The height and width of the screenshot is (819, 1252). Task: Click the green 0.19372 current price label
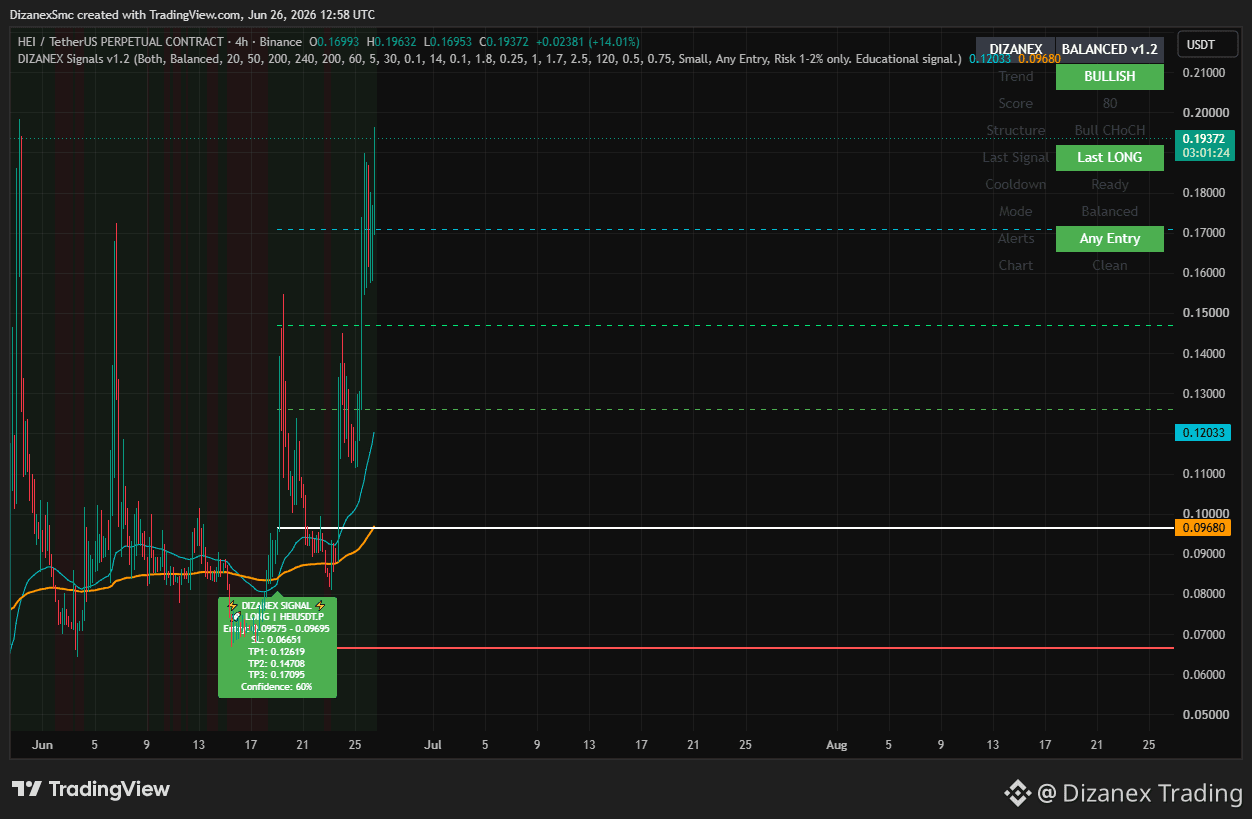[x=1203, y=139]
